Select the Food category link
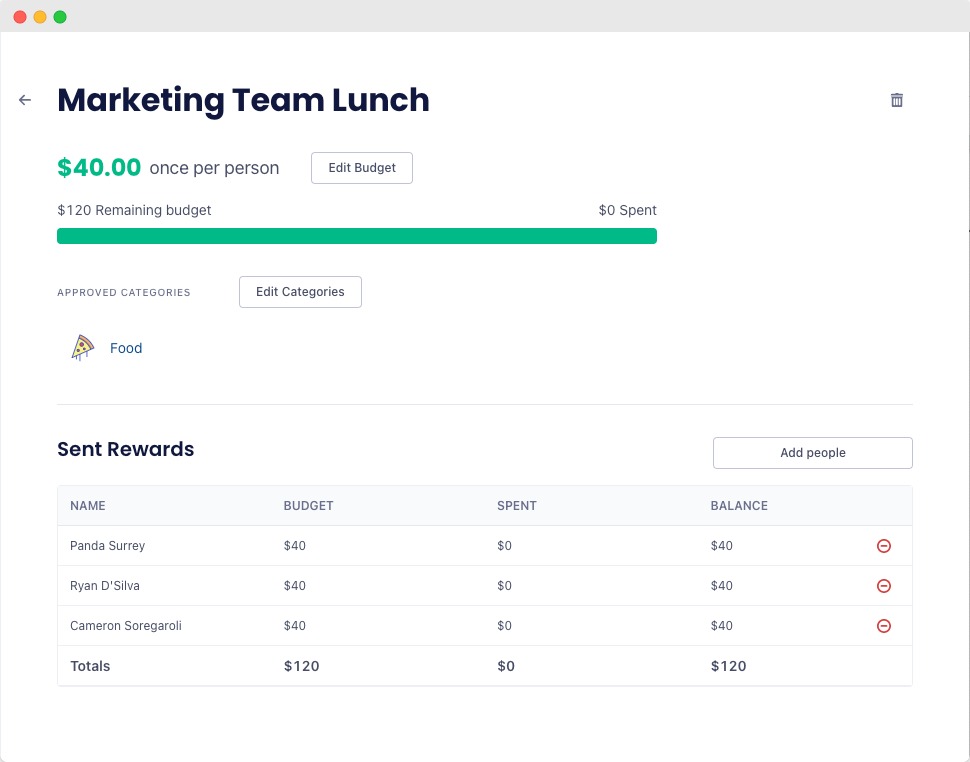 pos(126,348)
